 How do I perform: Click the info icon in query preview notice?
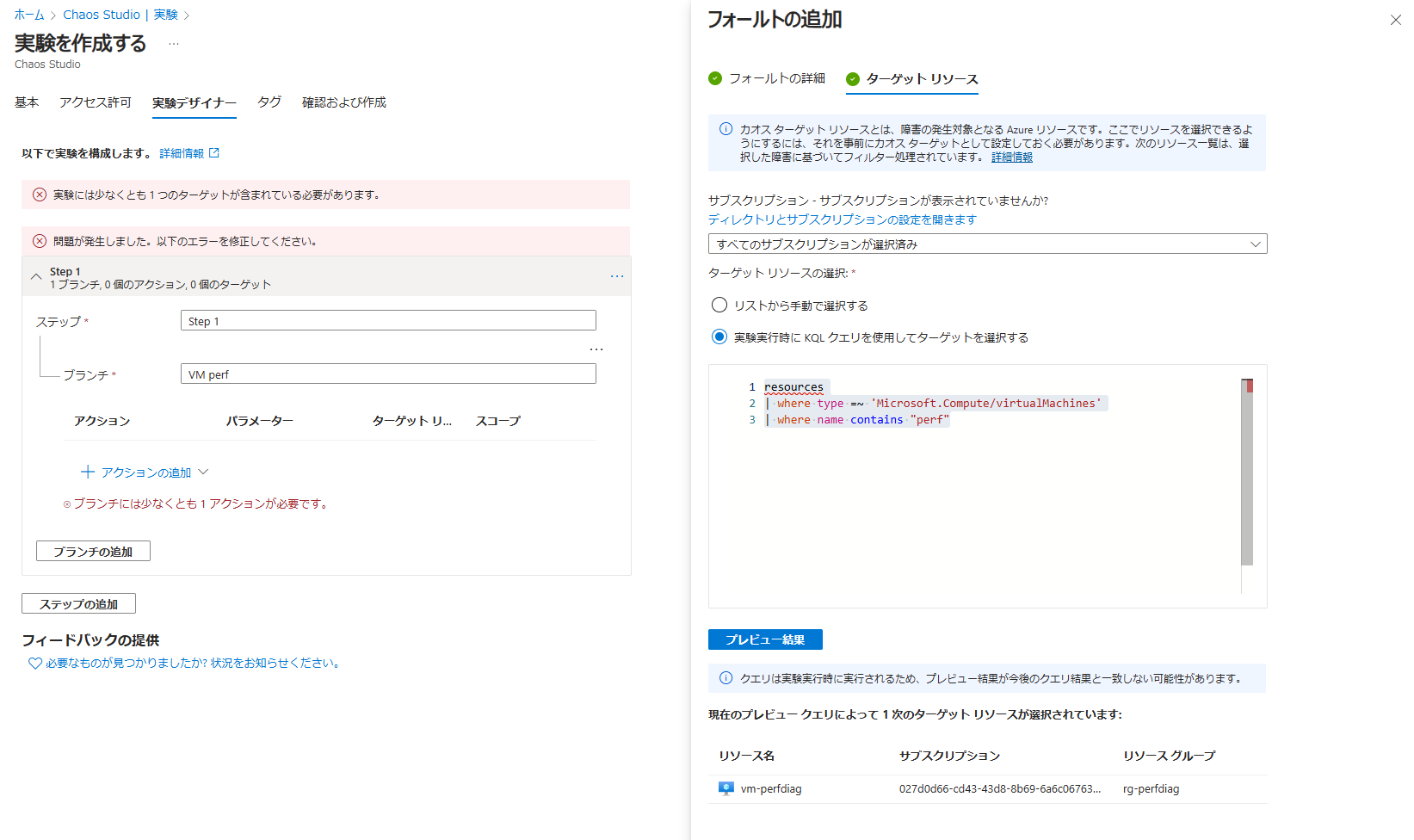[x=726, y=678]
